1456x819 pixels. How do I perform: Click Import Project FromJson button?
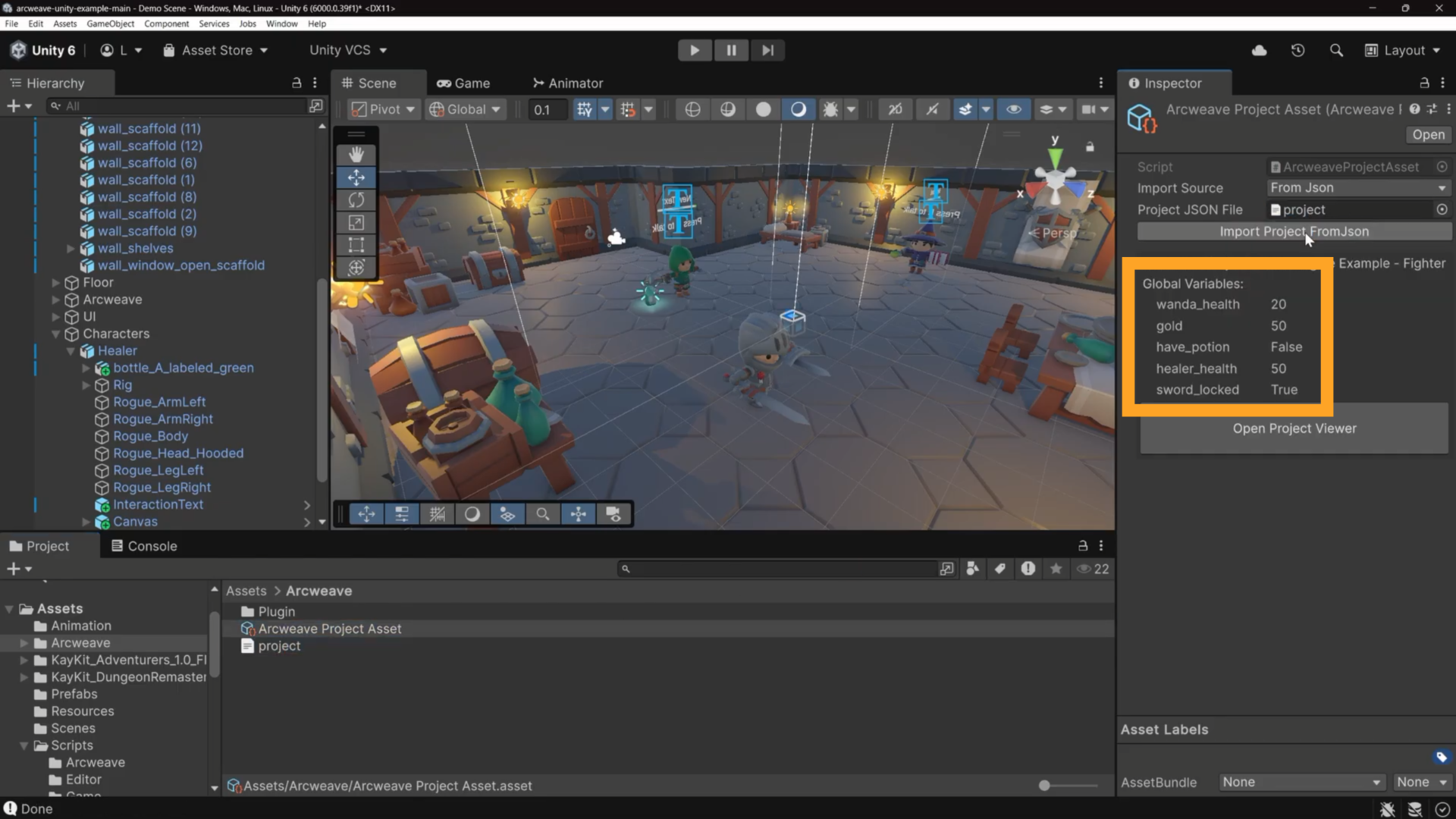coord(1294,231)
